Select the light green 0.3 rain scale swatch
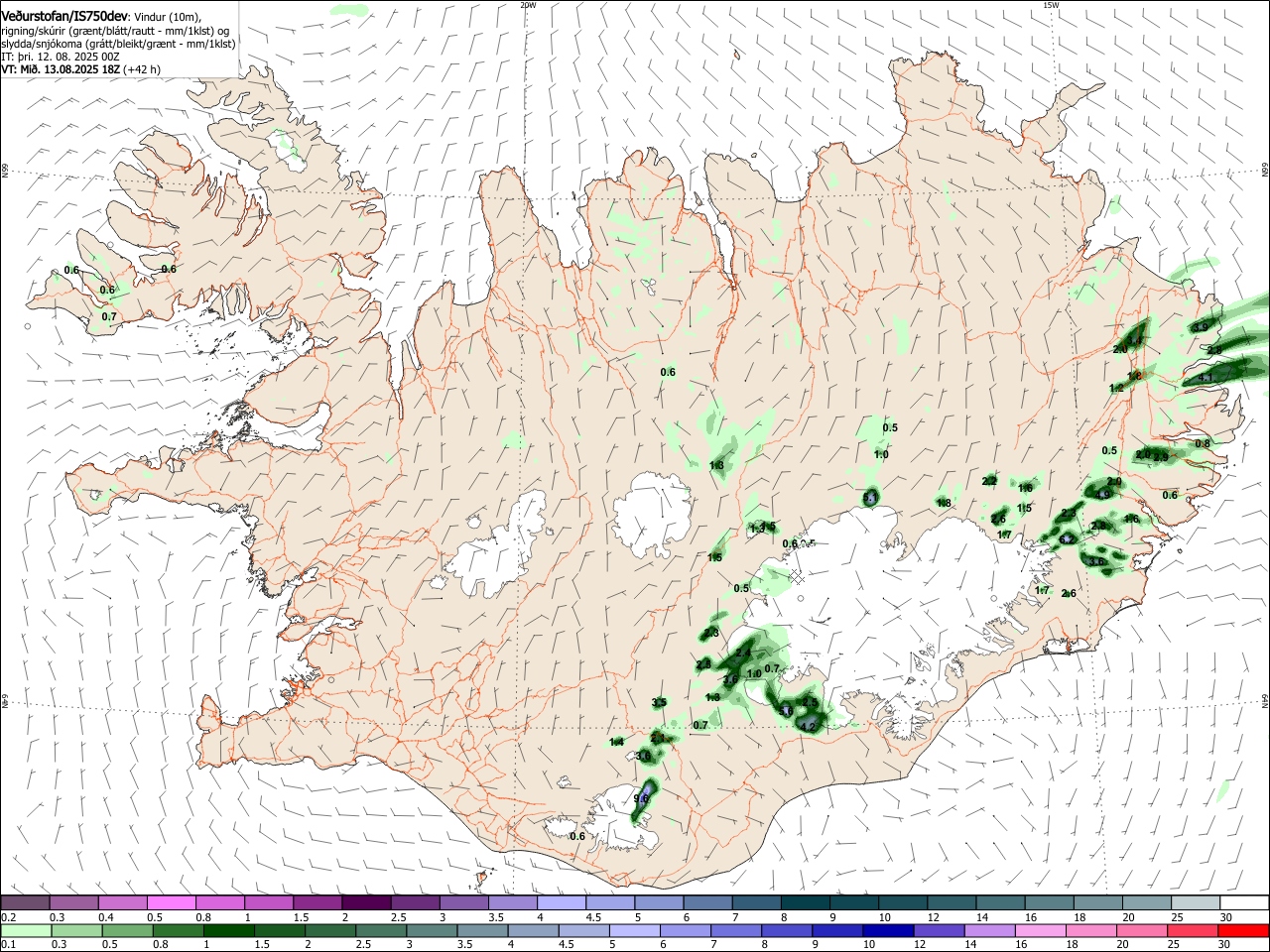 [76, 930]
